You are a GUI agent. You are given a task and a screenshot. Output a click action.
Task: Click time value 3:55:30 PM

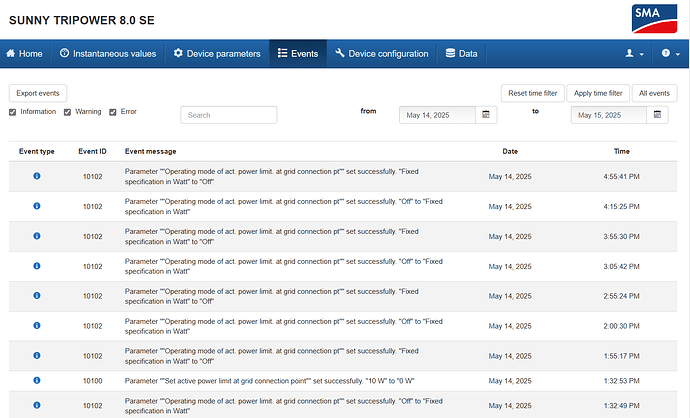point(621,236)
